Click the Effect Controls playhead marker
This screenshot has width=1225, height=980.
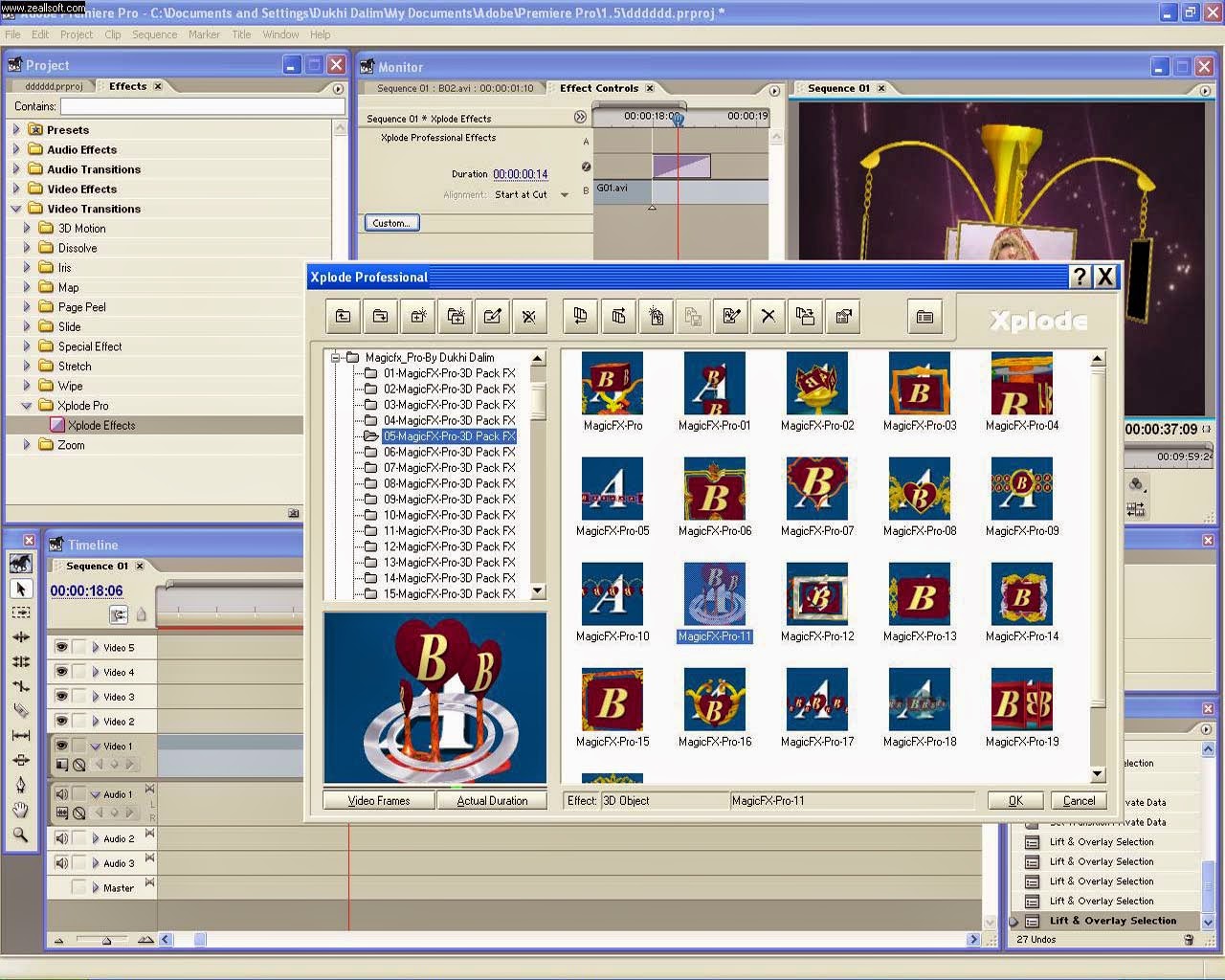click(678, 119)
